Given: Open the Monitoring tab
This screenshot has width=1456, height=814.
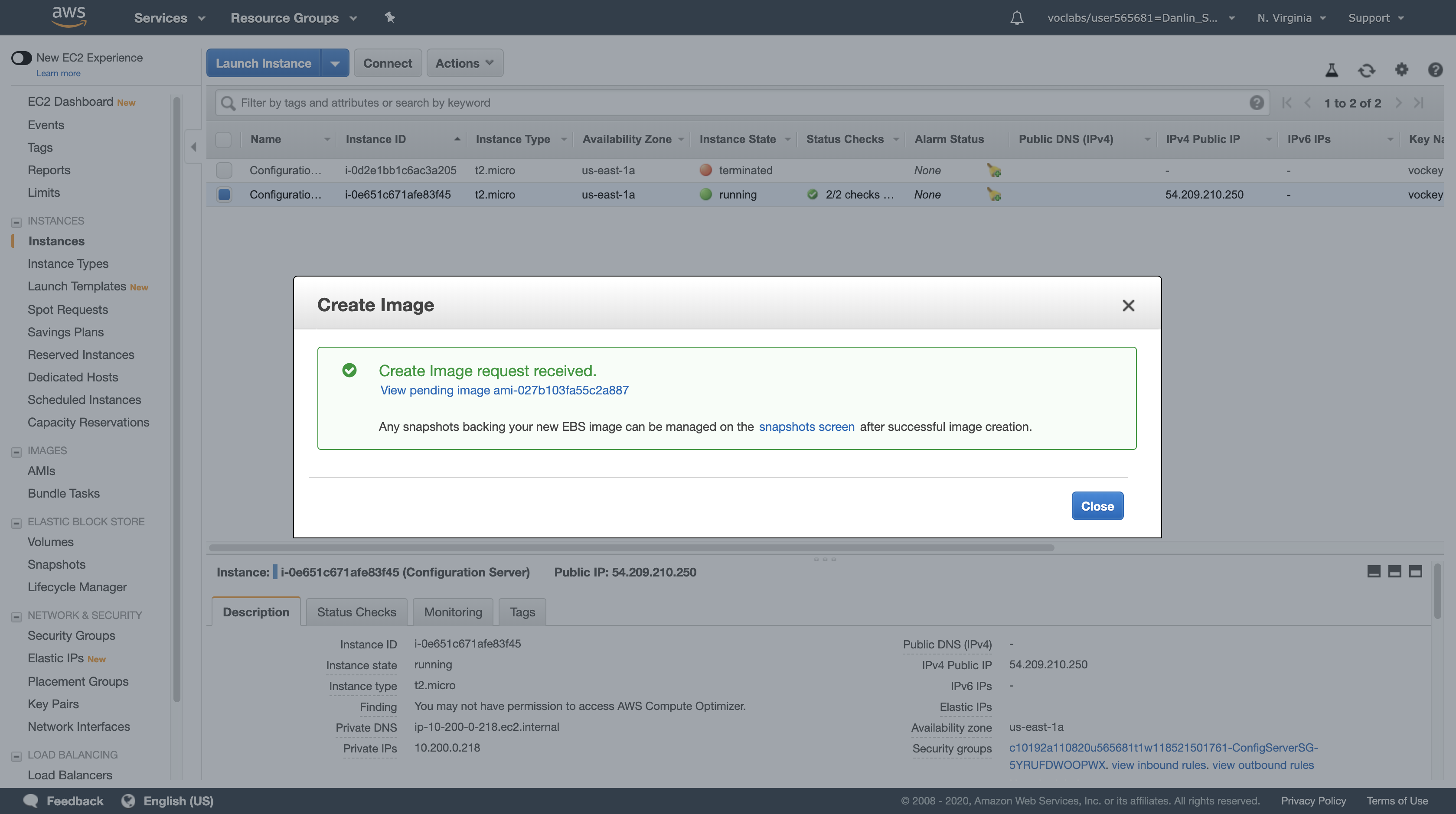Looking at the screenshot, I should coord(453,612).
